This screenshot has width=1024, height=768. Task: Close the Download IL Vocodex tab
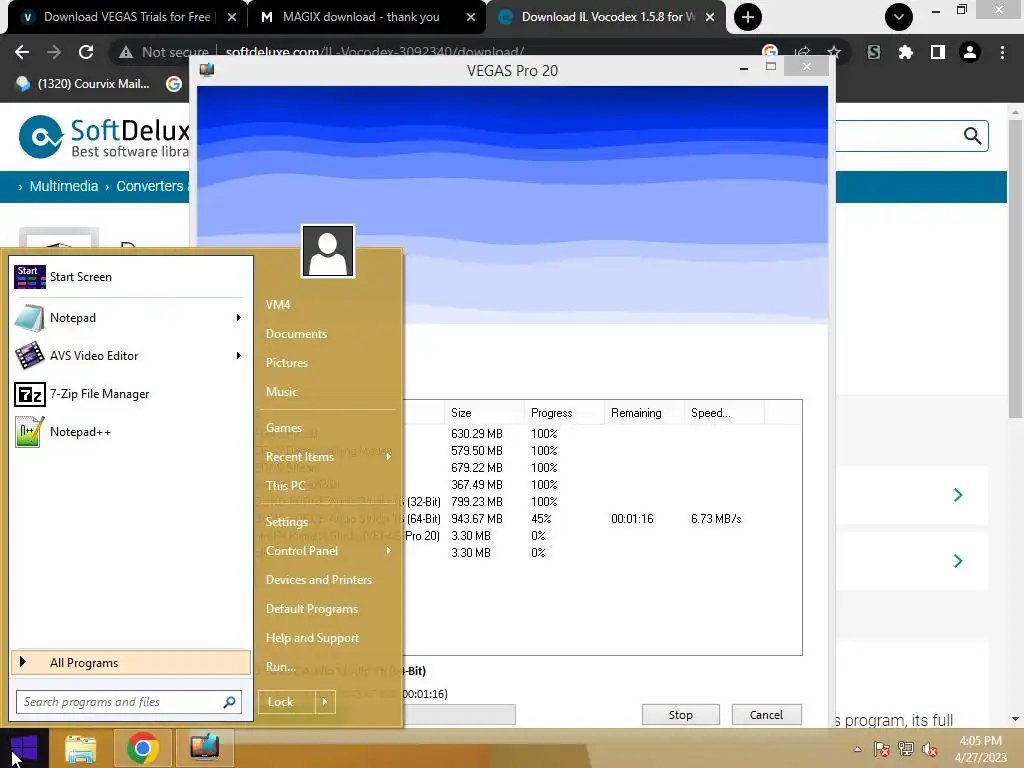710,18
